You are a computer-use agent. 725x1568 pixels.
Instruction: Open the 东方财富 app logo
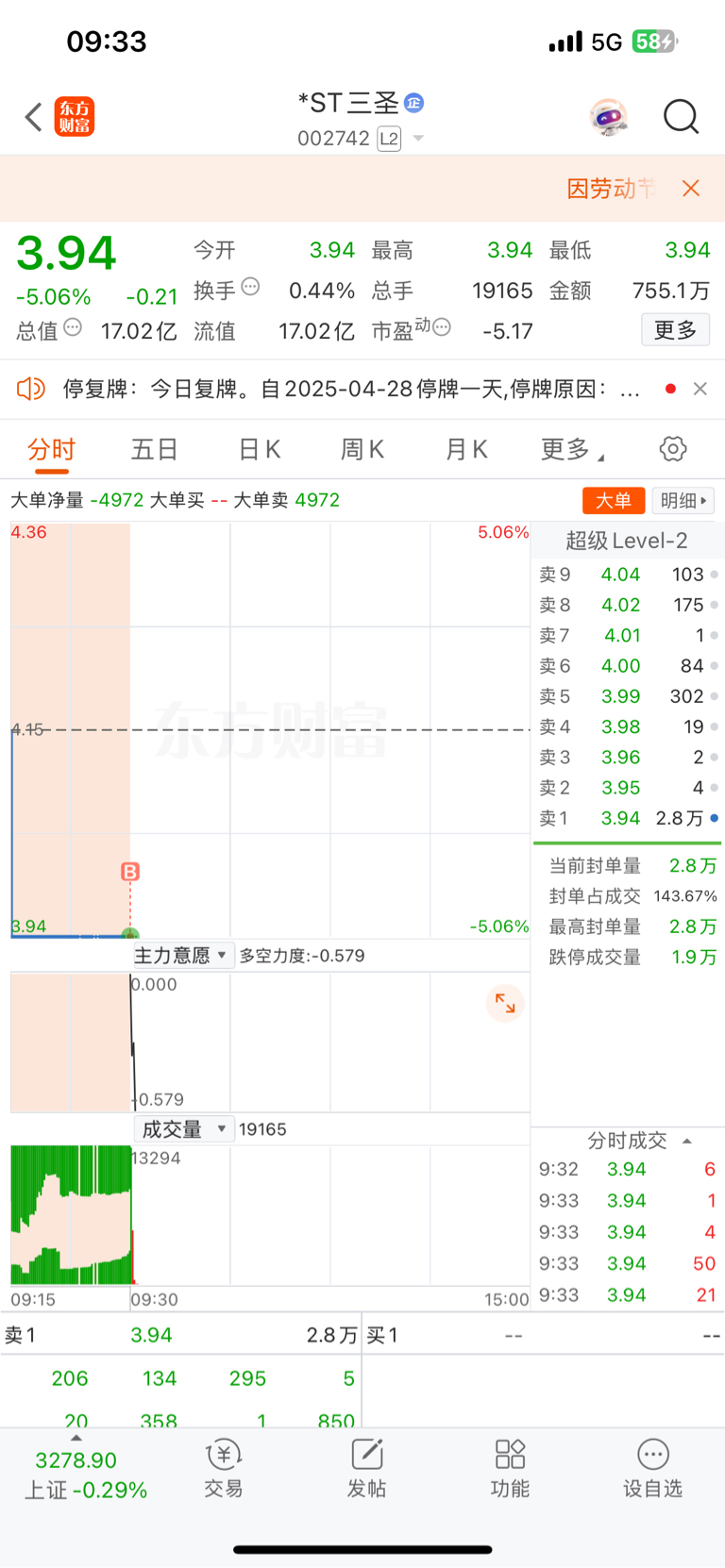click(x=75, y=117)
